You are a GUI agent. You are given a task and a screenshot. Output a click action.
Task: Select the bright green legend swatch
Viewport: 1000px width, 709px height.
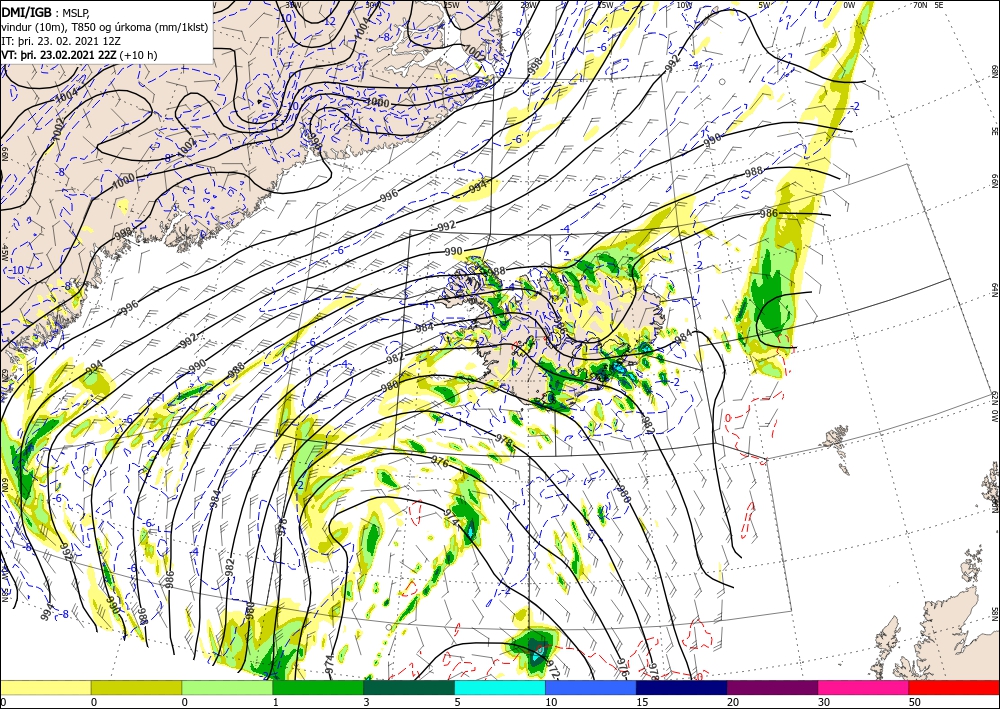(x=318, y=687)
